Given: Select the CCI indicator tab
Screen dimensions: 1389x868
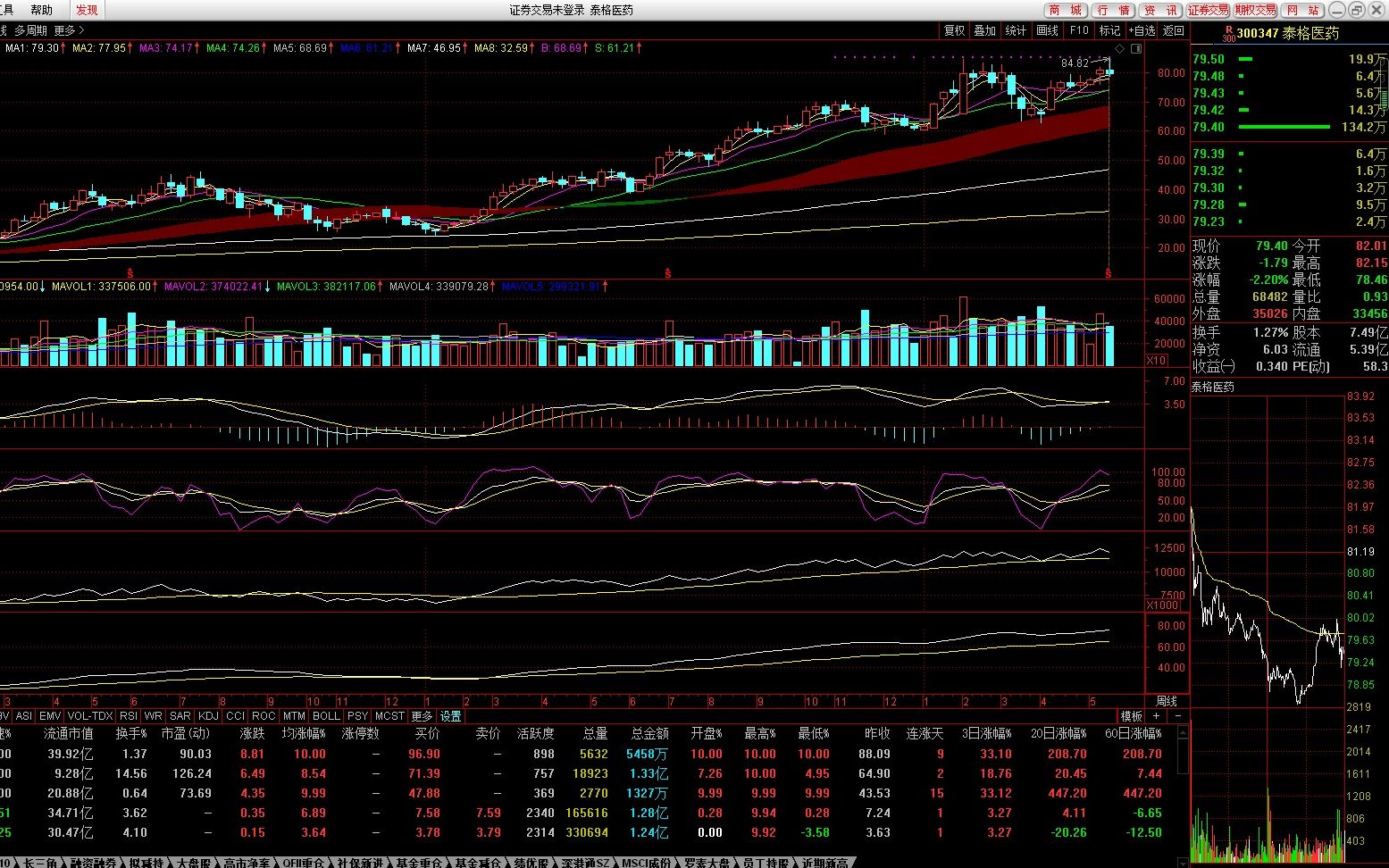Looking at the screenshot, I should coord(236,716).
